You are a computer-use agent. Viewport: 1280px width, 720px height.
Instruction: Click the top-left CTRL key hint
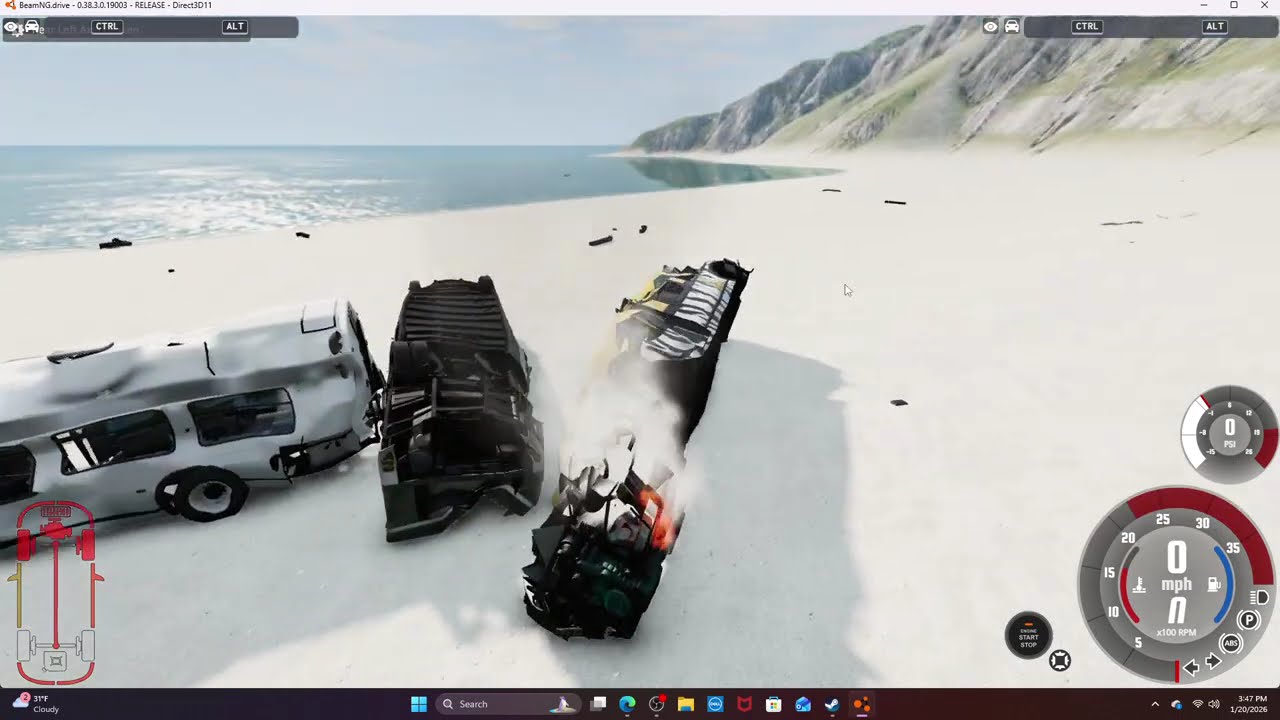pyautogui.click(x=107, y=27)
